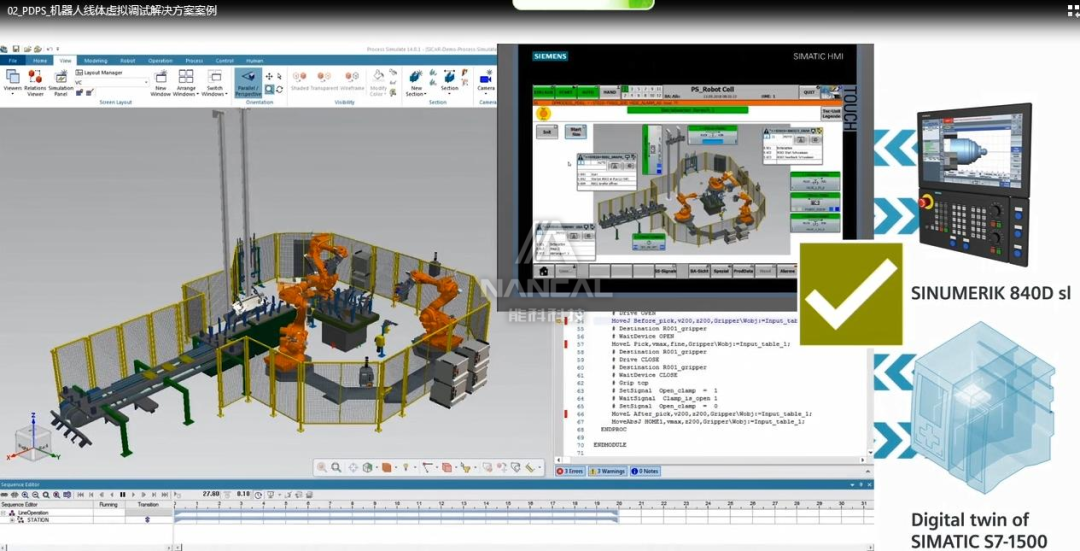Image resolution: width=1080 pixels, height=551 pixels.
Task: Click the timeline ruler at mark 10
Action: pyautogui.click(x=397, y=505)
